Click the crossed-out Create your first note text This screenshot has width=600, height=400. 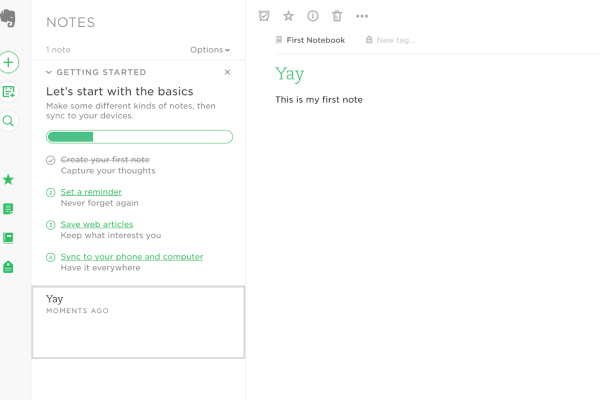pyautogui.click(x=105, y=160)
